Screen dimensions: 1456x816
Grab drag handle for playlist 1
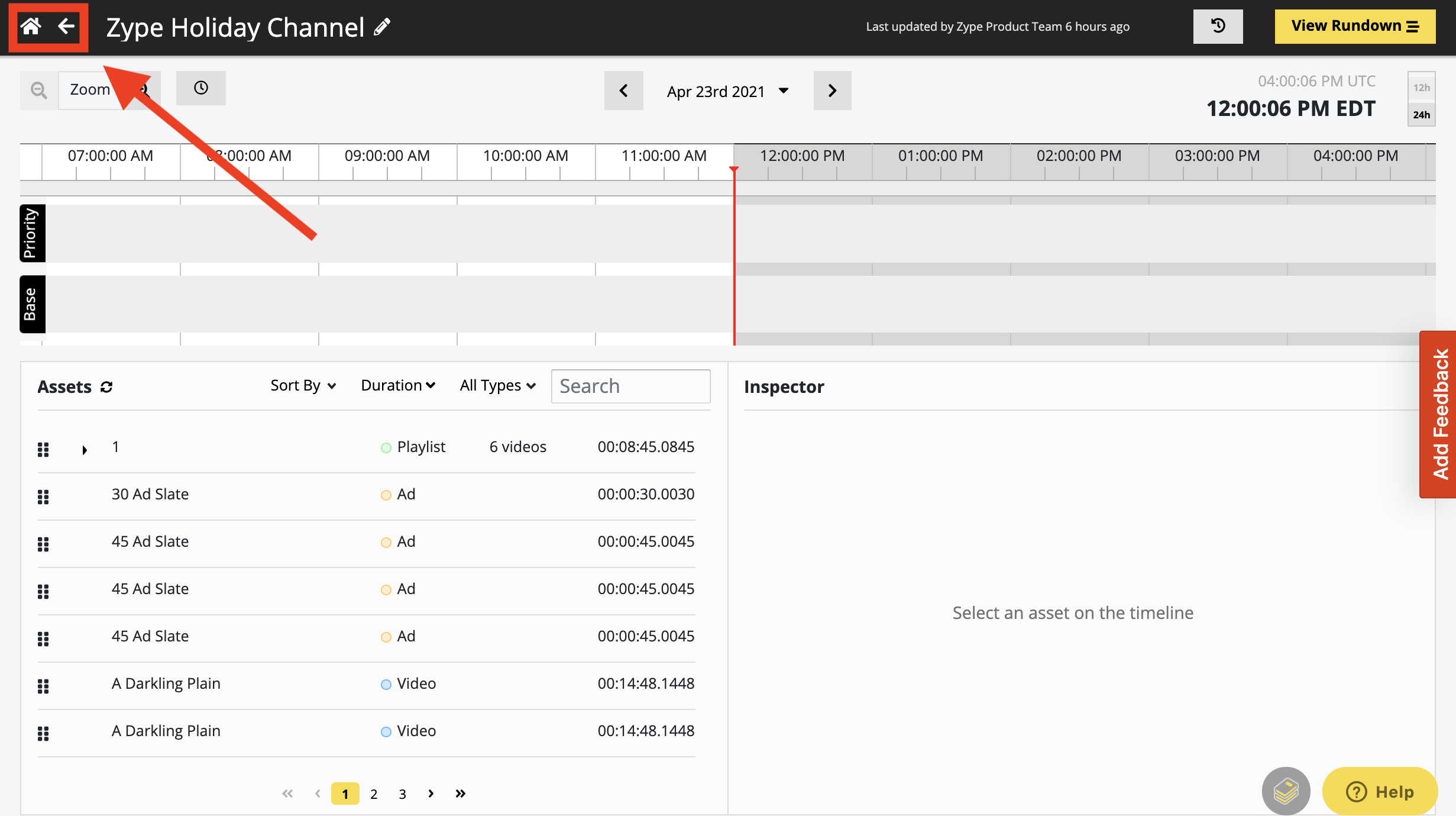(43, 449)
